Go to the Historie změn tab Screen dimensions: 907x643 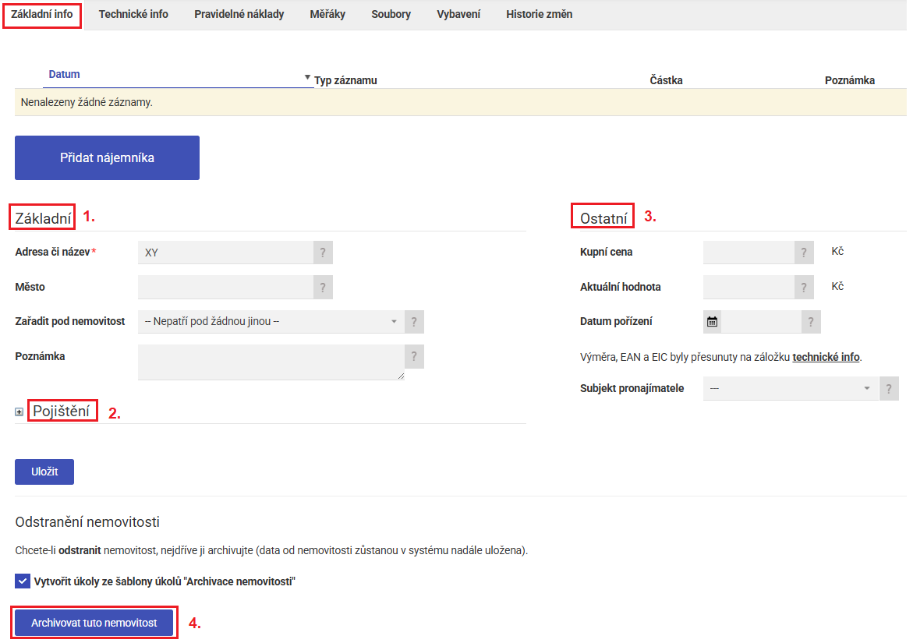(x=539, y=15)
